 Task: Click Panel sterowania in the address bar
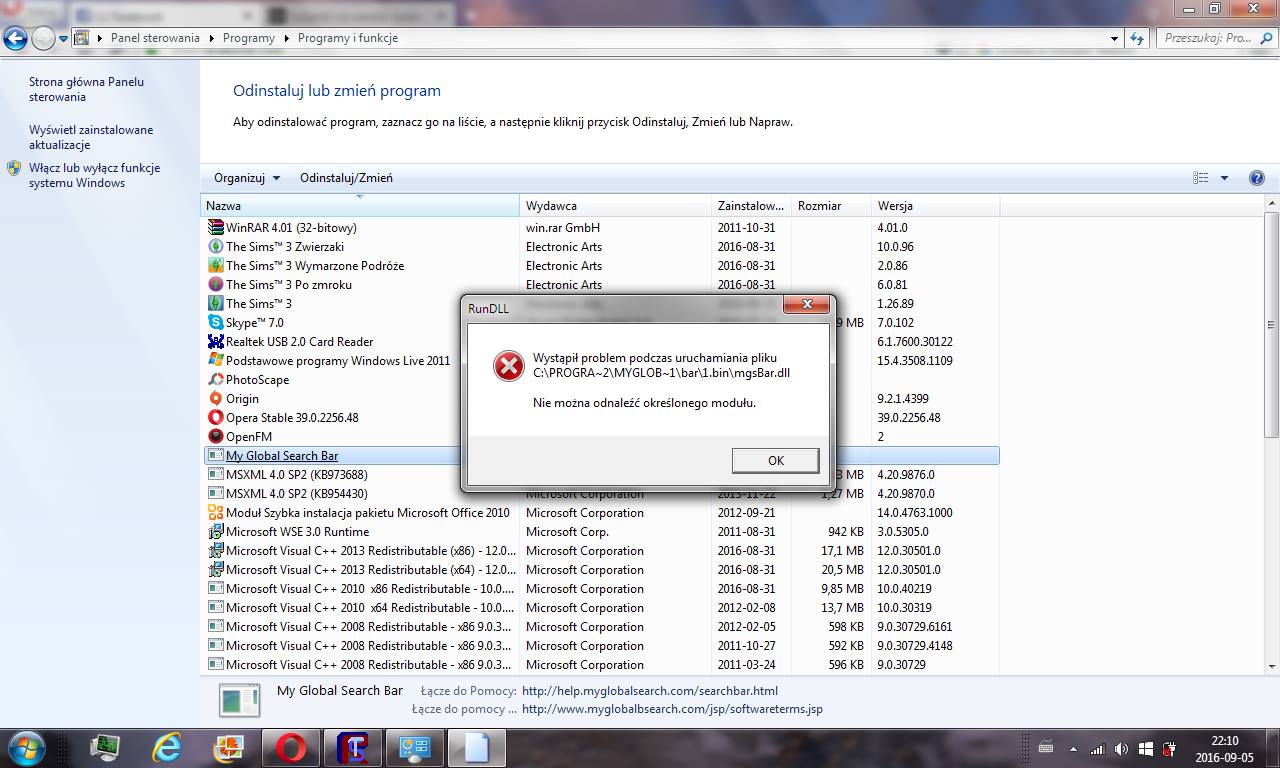(155, 38)
